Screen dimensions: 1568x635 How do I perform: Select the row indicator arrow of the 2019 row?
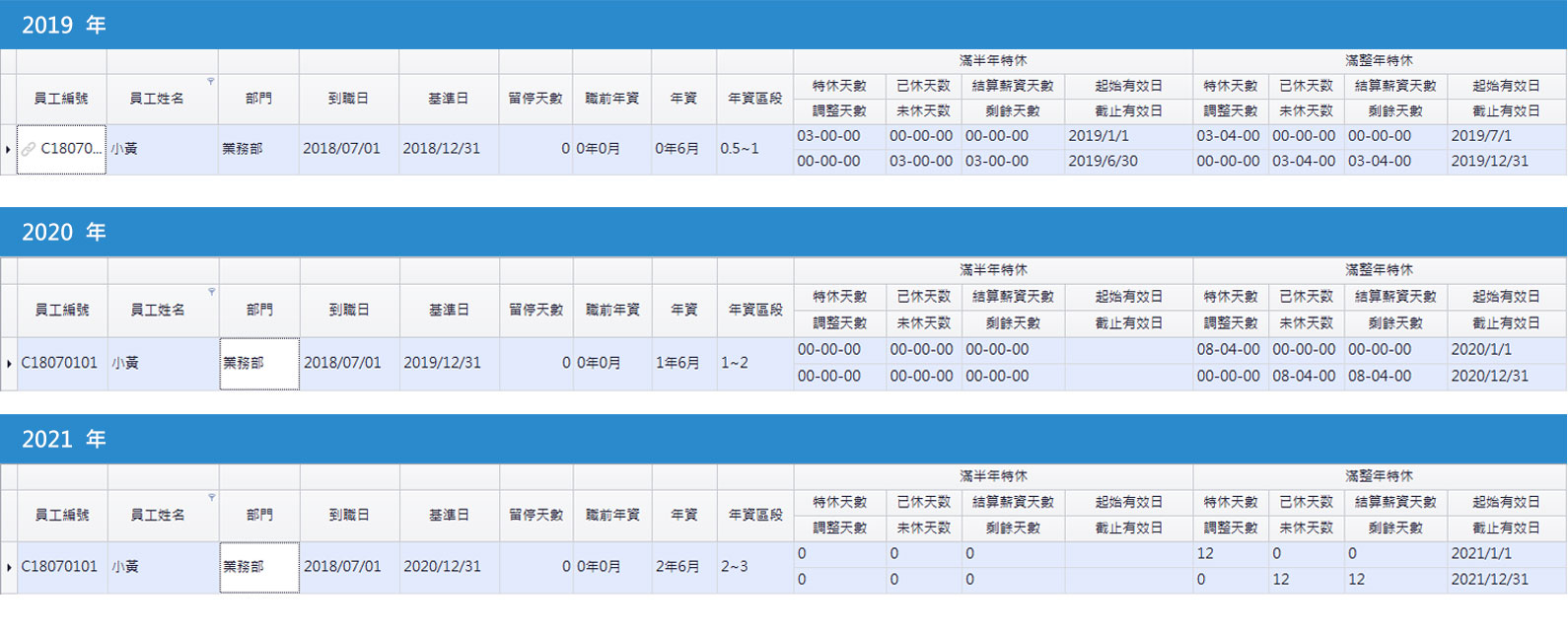tap(8, 150)
